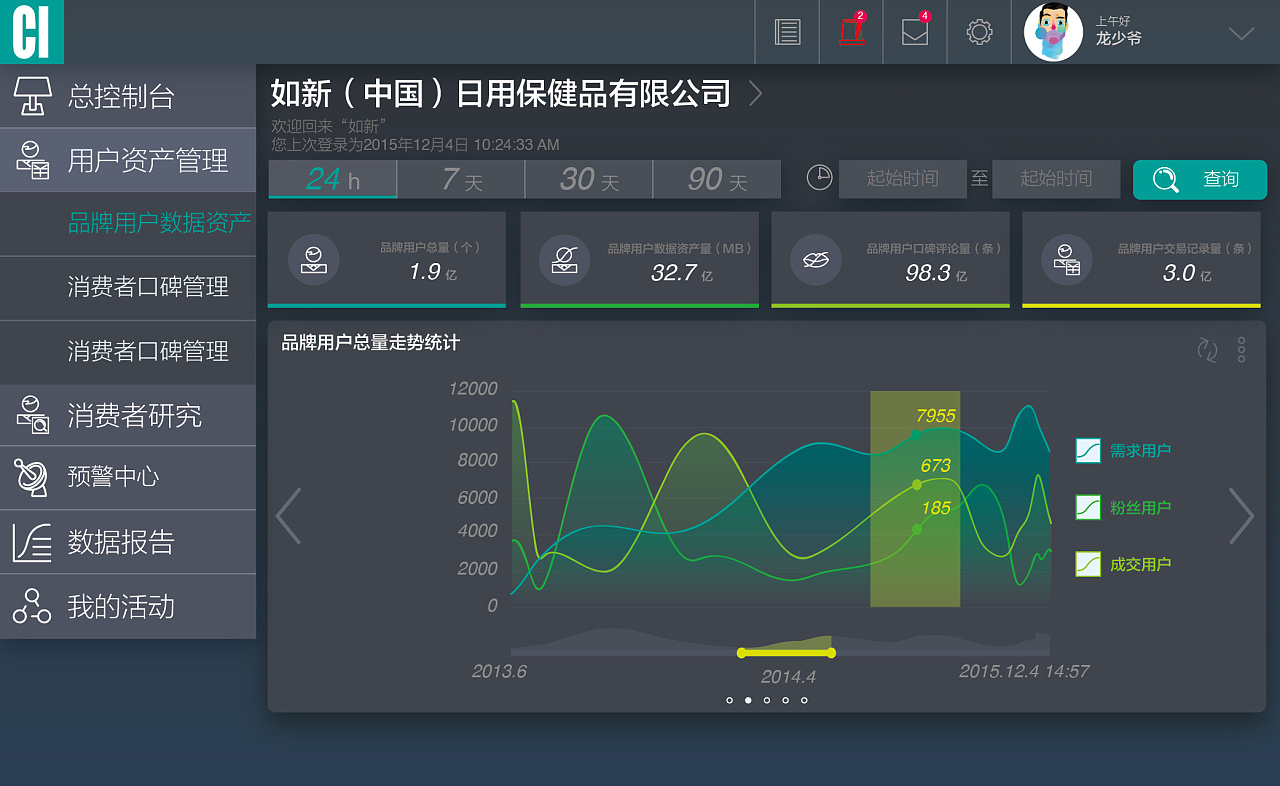The image size is (1280, 786).
Task: Click the yellow range slider bar
Action: pos(786,653)
